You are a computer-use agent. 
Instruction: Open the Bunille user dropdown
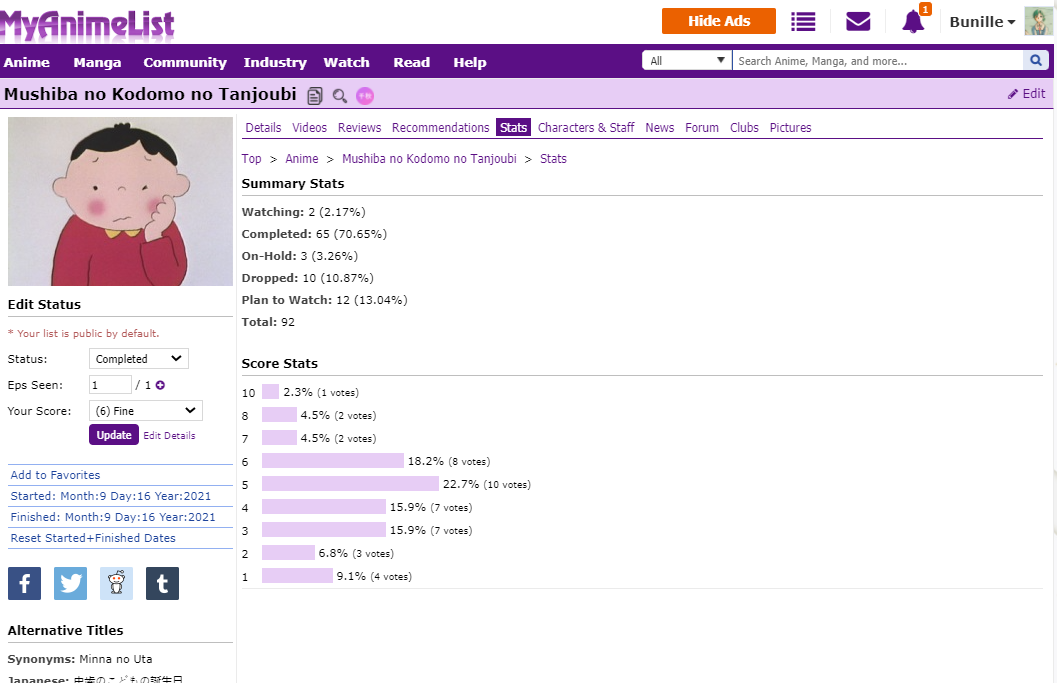[x=982, y=22]
